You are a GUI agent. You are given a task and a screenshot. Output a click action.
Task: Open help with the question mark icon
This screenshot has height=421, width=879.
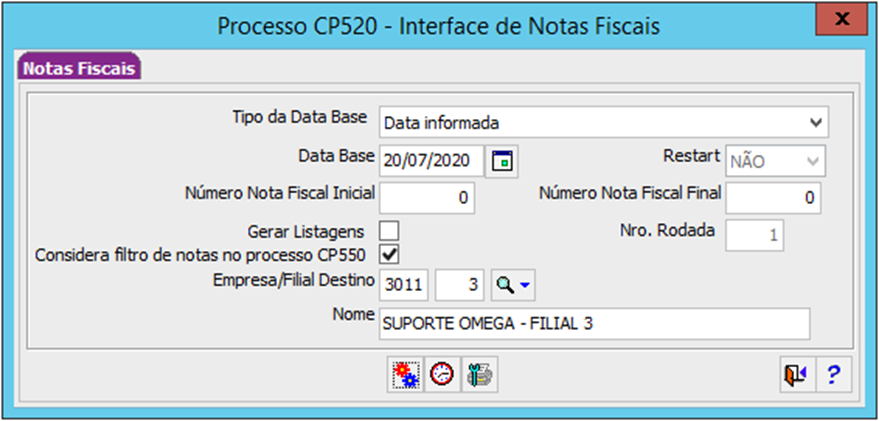[834, 374]
